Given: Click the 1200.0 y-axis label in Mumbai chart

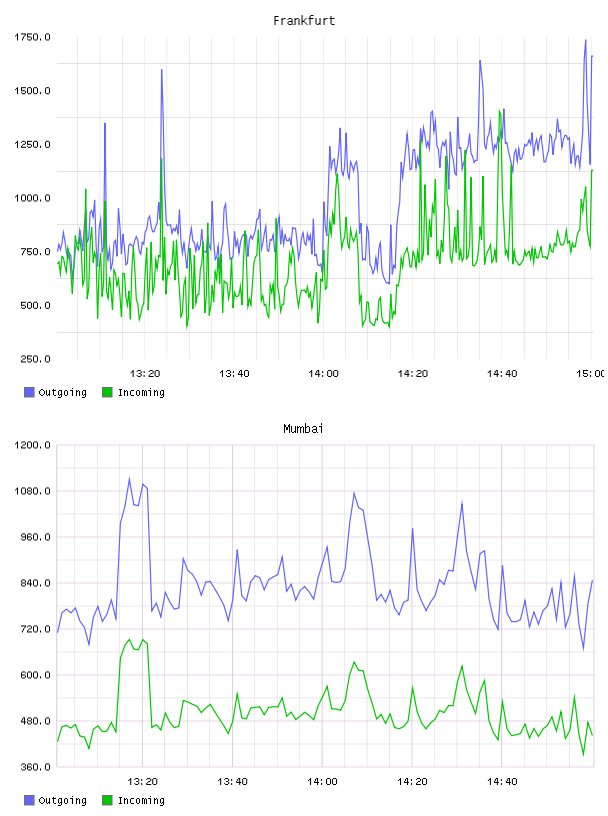Looking at the screenshot, I should pyautogui.click(x=32, y=445).
